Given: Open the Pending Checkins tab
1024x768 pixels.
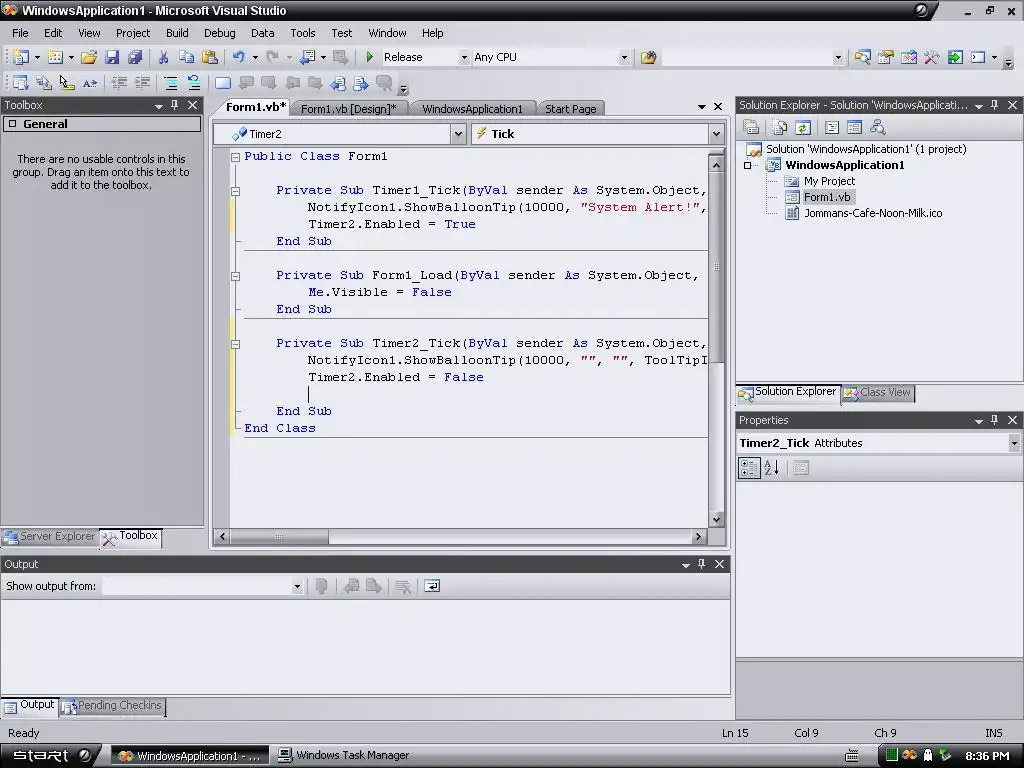Looking at the screenshot, I should tap(112, 705).
